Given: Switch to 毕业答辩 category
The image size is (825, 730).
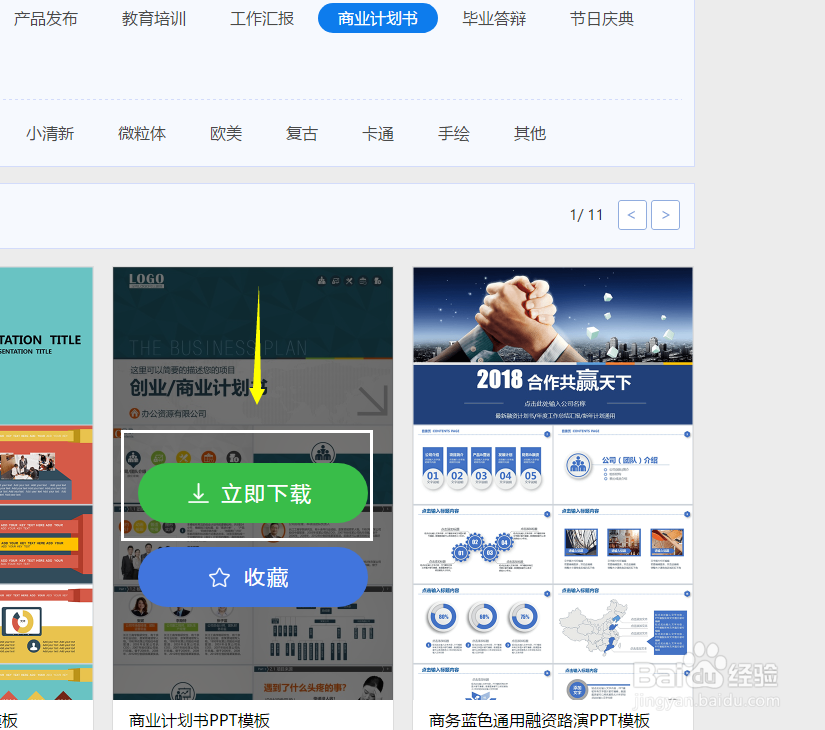Looking at the screenshot, I should [x=494, y=19].
